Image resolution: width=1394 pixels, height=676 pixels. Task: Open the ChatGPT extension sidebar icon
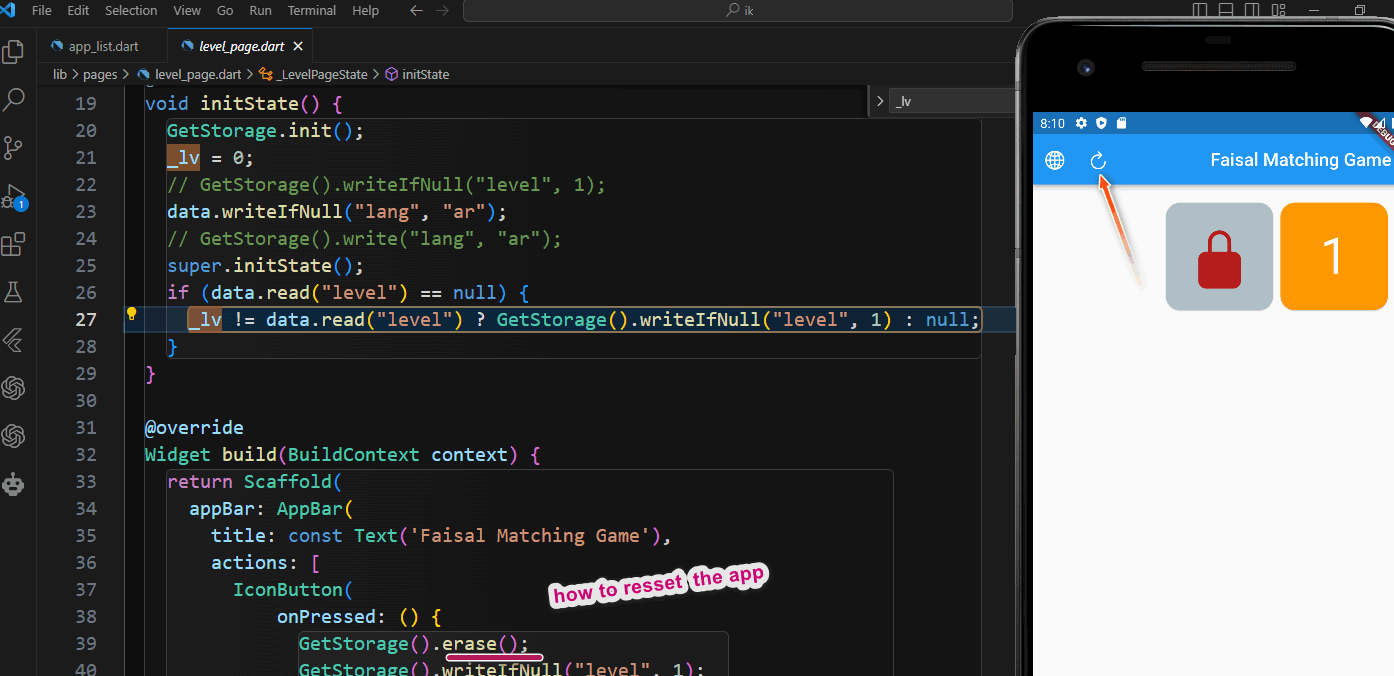(x=14, y=388)
